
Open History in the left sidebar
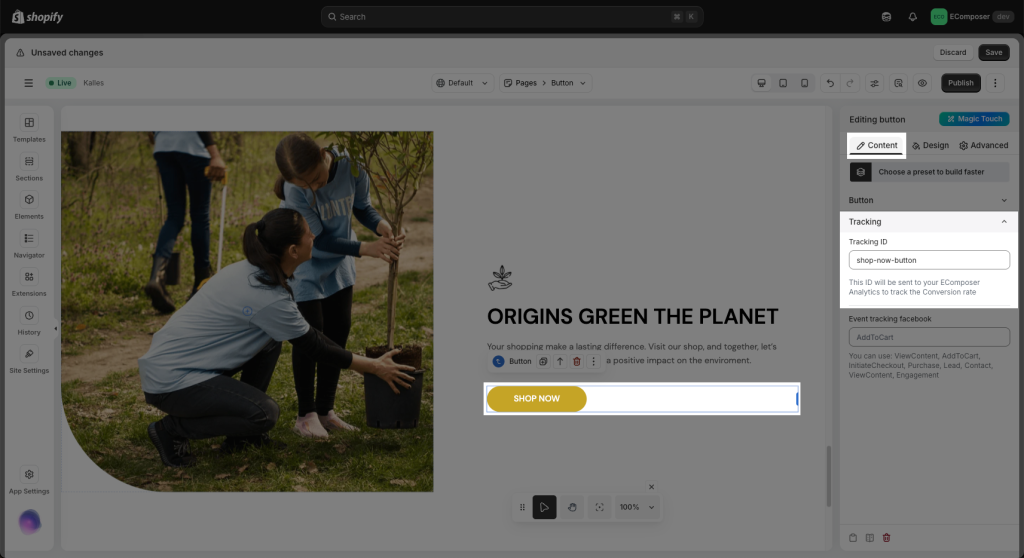[x=29, y=321]
